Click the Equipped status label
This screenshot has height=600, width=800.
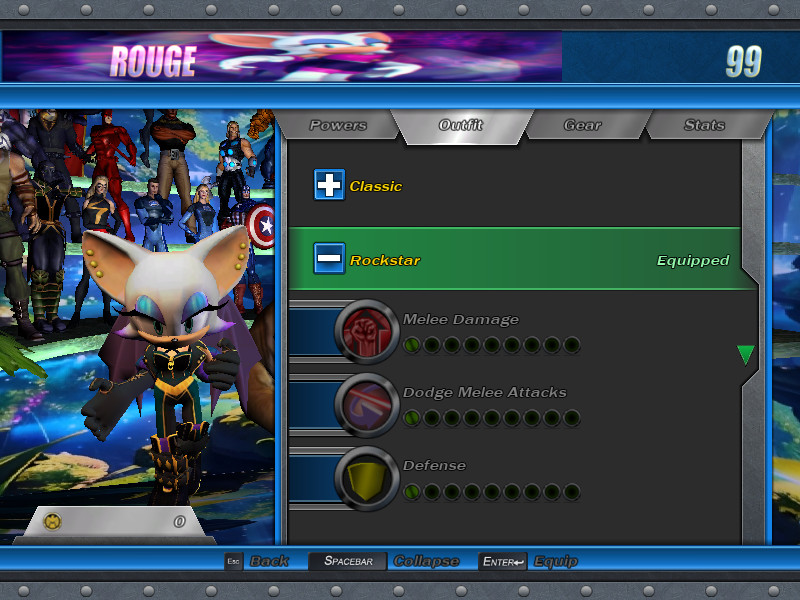(692, 260)
